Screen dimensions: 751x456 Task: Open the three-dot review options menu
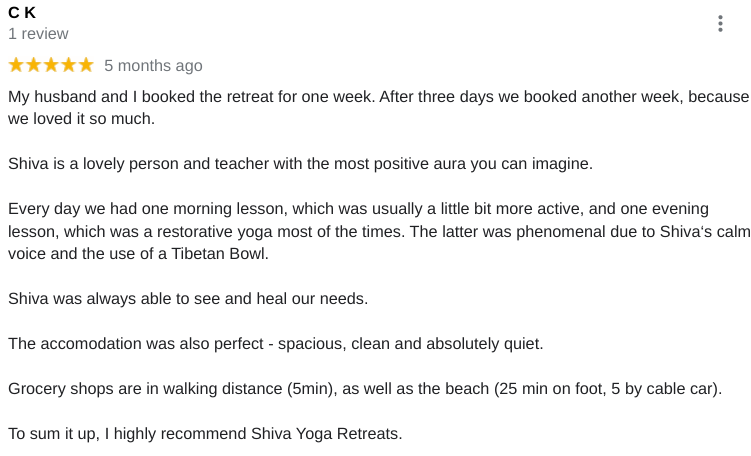[720, 23]
